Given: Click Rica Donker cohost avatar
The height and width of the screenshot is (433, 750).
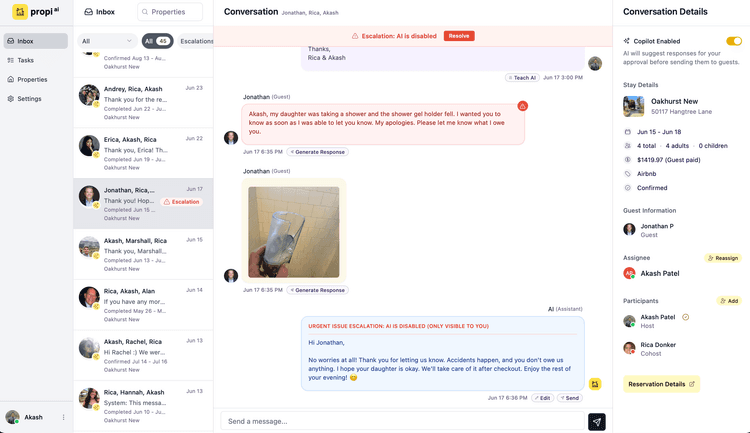Looking at the screenshot, I should tap(629, 348).
